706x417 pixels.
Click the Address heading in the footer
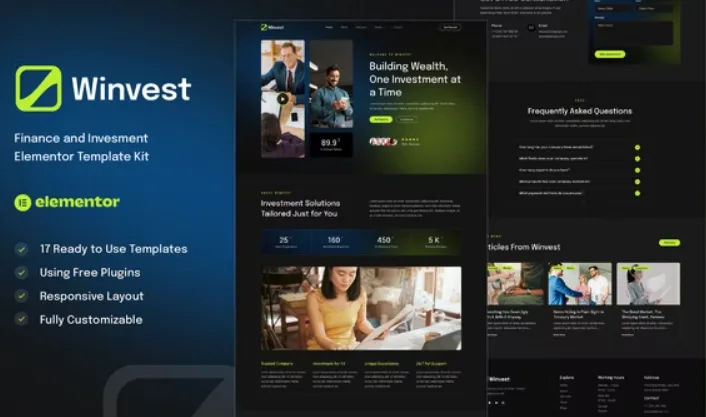652,377
